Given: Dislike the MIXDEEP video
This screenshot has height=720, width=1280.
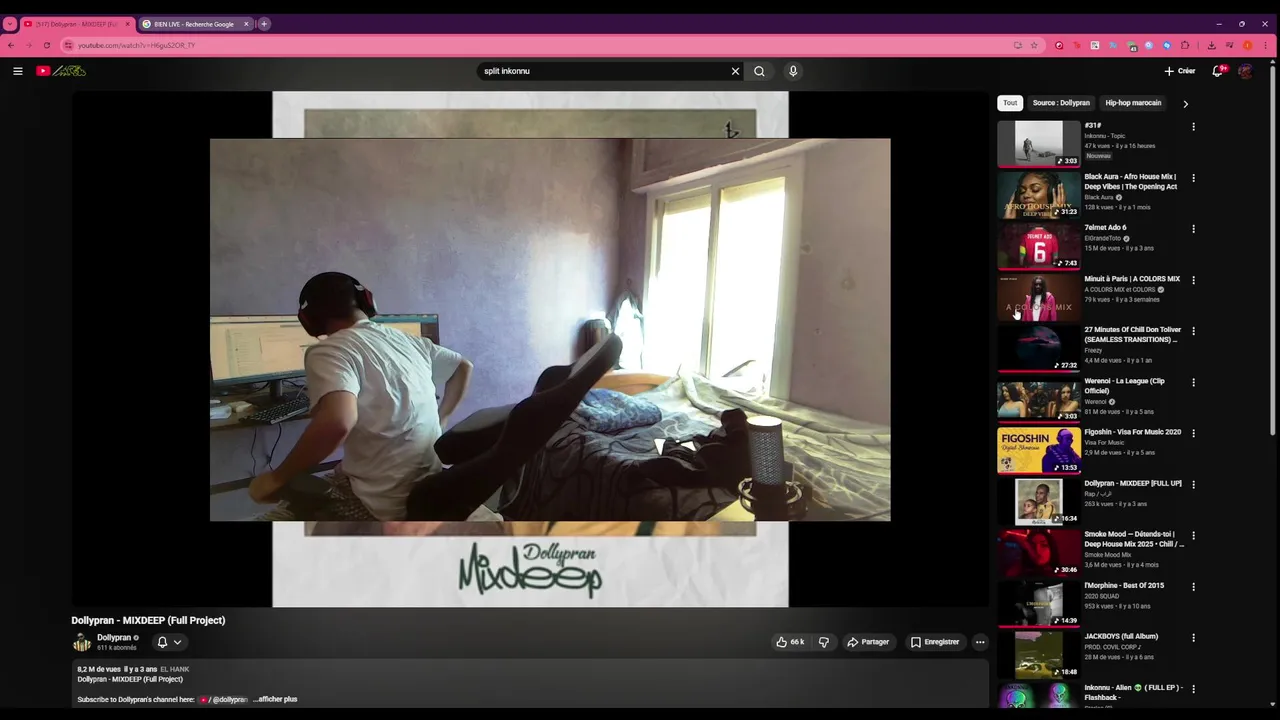Looking at the screenshot, I should (x=824, y=642).
